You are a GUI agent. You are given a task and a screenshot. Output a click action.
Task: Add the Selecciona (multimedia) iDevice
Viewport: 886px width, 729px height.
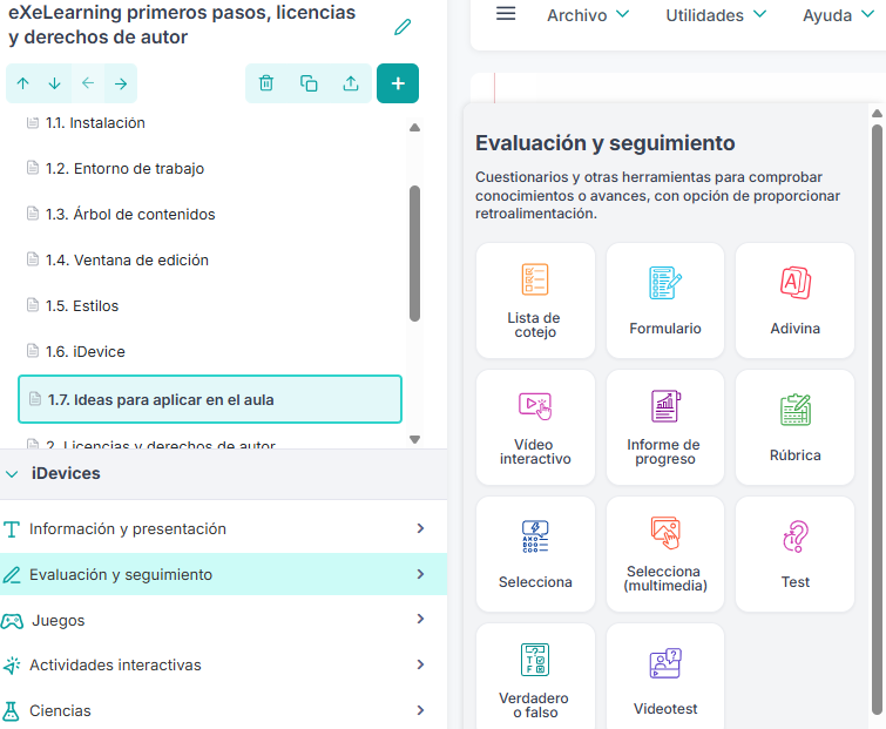pyautogui.click(x=665, y=554)
